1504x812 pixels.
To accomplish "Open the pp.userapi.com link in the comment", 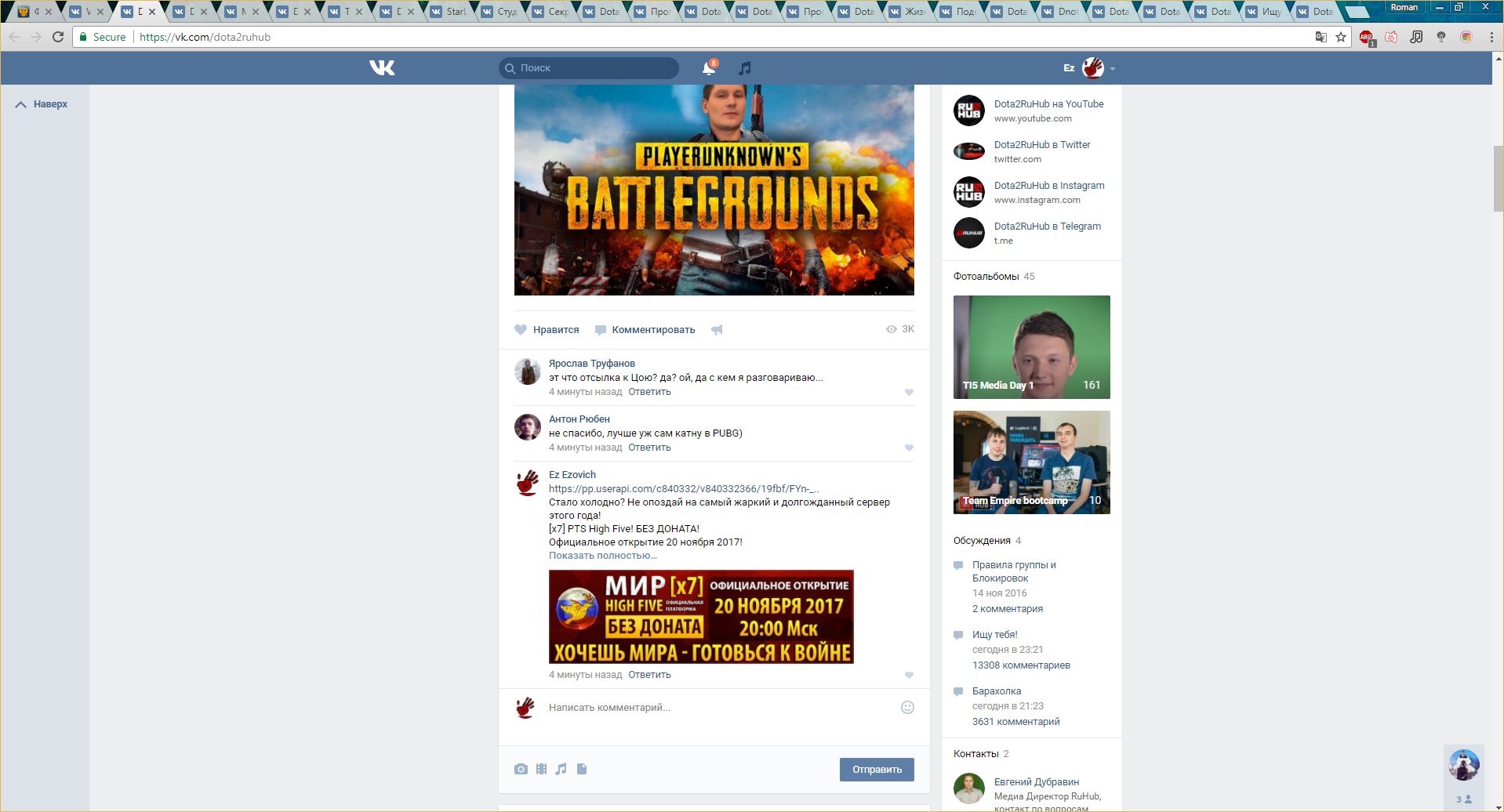I will point(684,489).
